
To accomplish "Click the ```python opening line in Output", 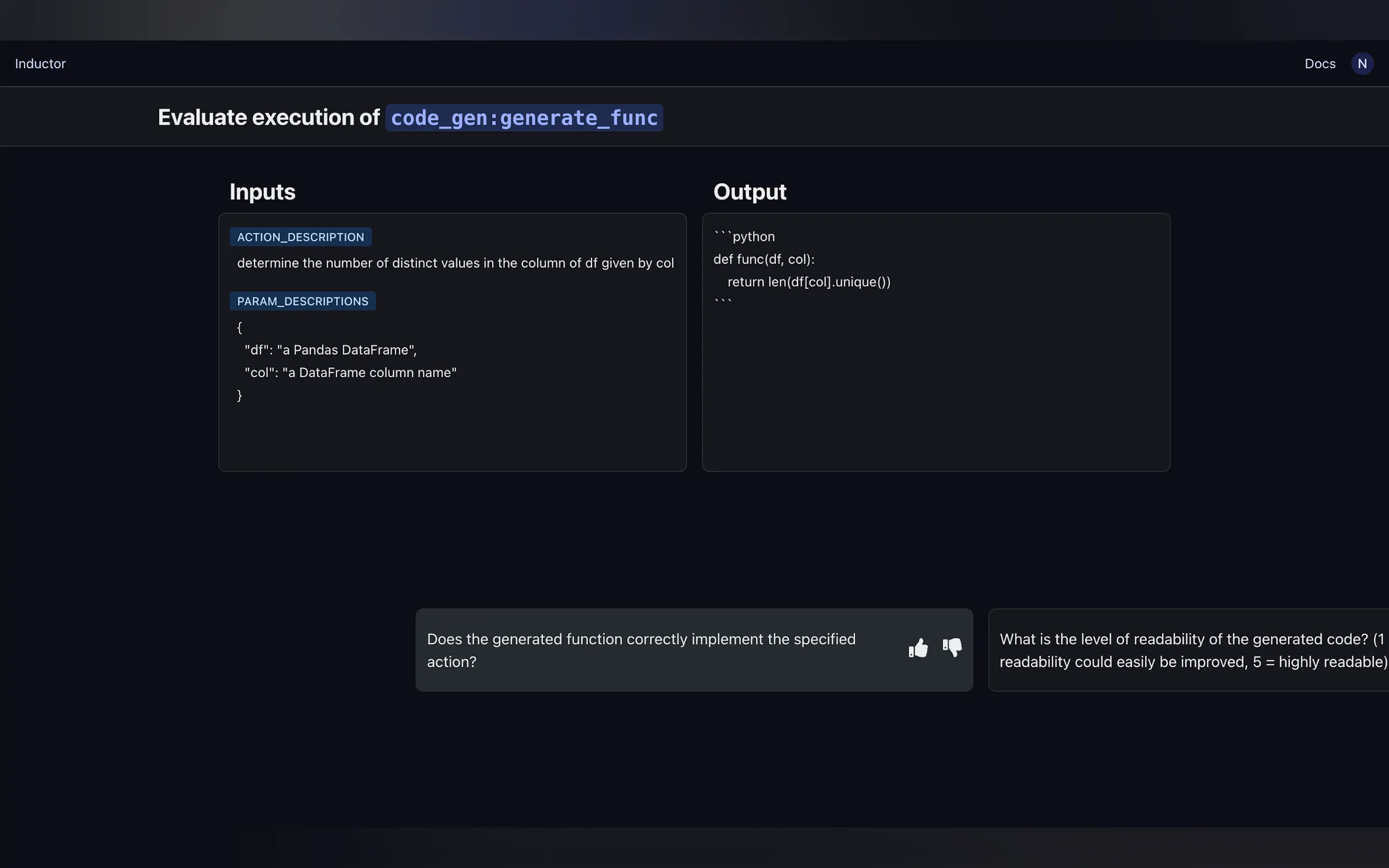I will tap(744, 237).
